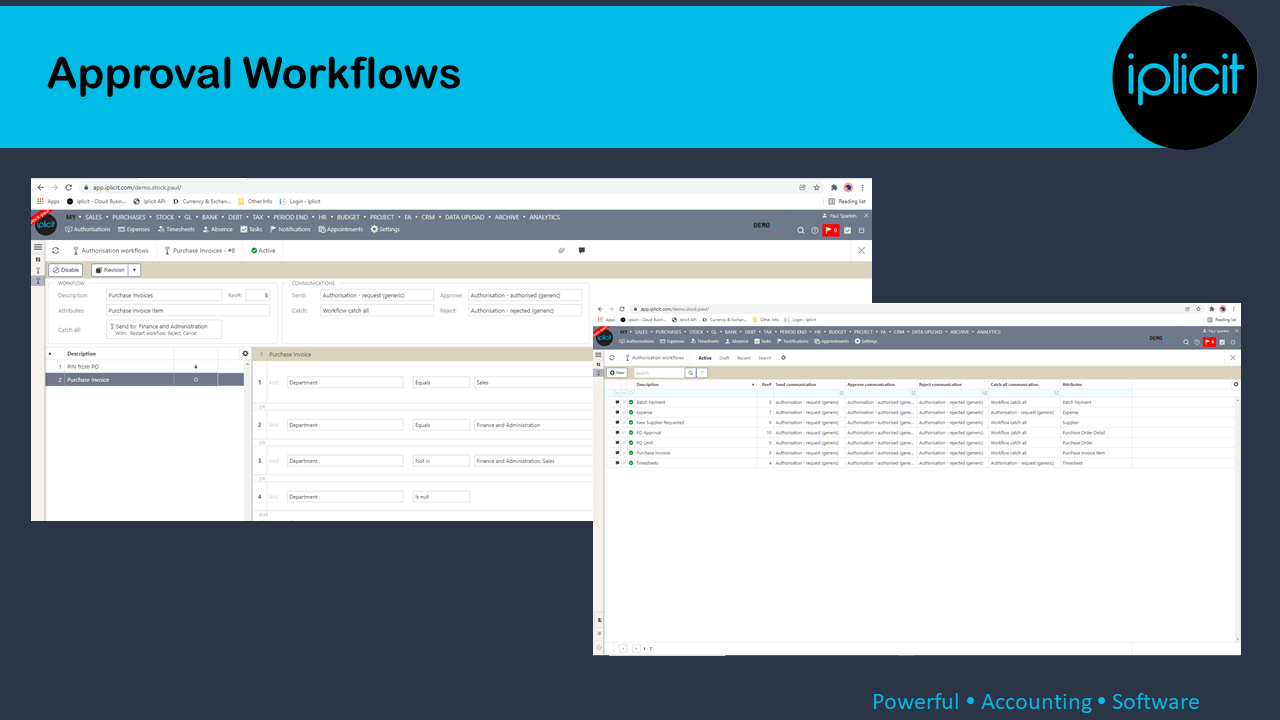
Task: Click the search magnifier in left window header
Action: point(801,230)
